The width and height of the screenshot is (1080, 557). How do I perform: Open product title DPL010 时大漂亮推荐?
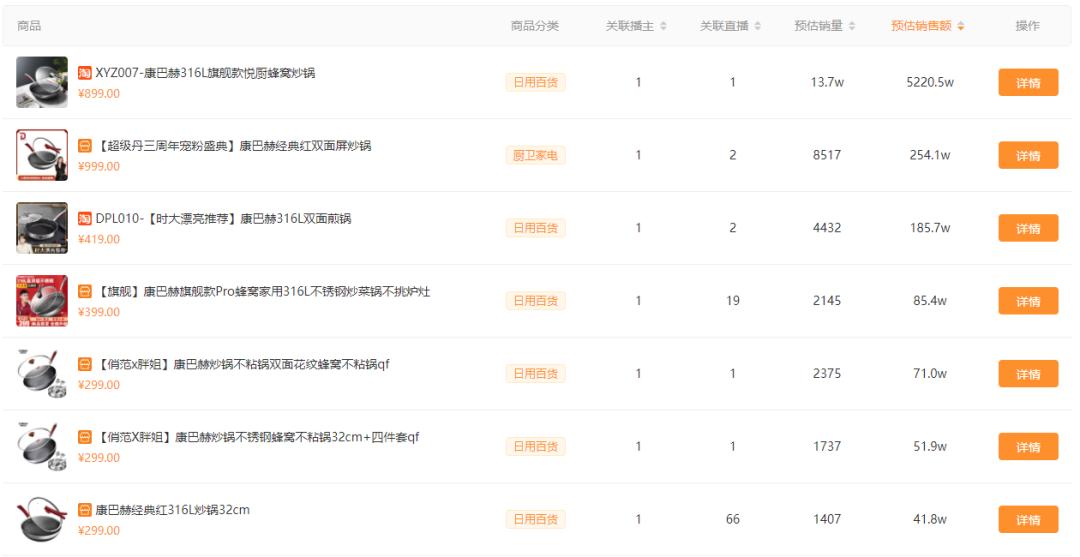pyautogui.click(x=223, y=219)
